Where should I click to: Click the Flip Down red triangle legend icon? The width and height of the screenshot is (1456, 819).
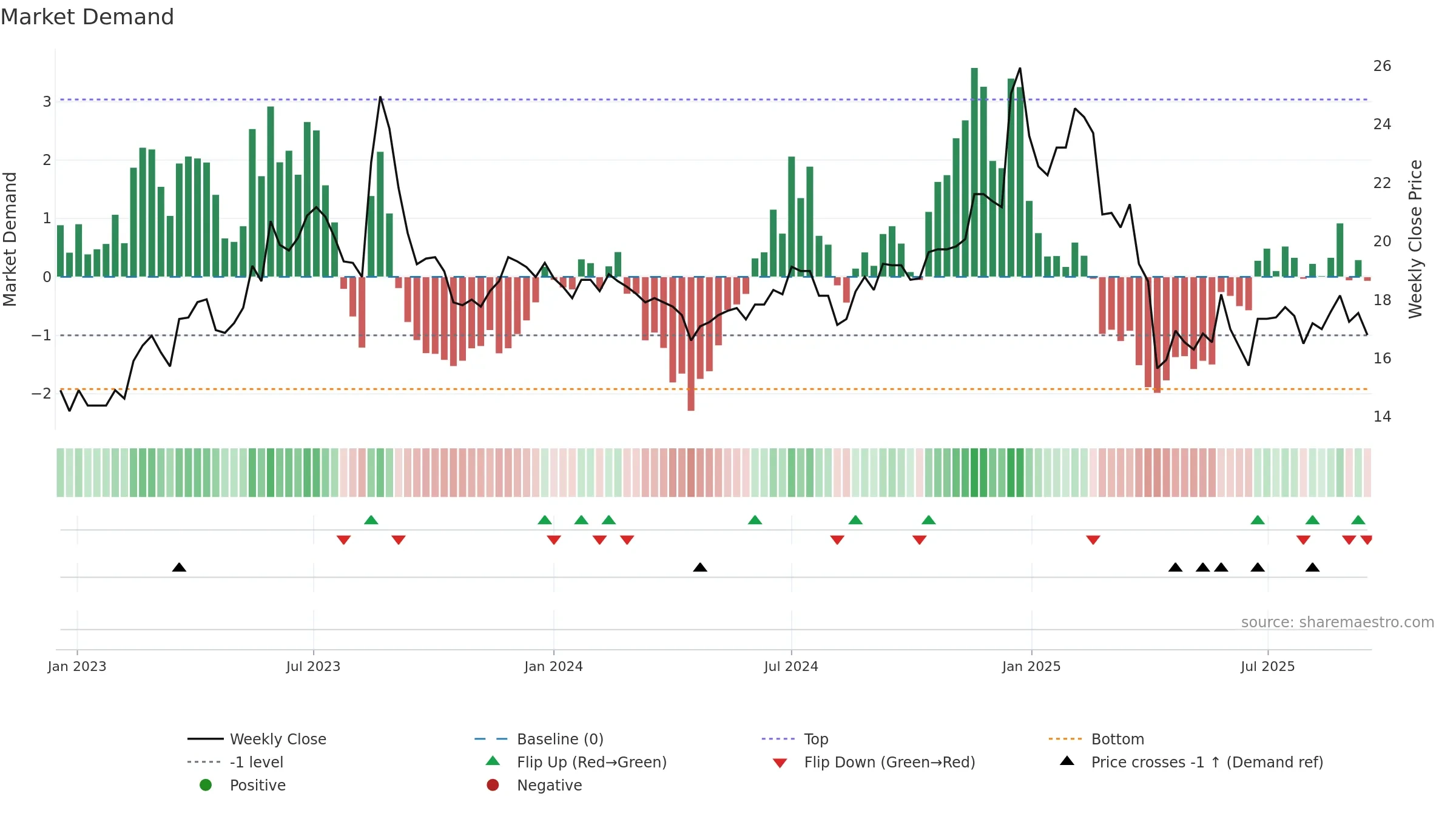(780, 763)
